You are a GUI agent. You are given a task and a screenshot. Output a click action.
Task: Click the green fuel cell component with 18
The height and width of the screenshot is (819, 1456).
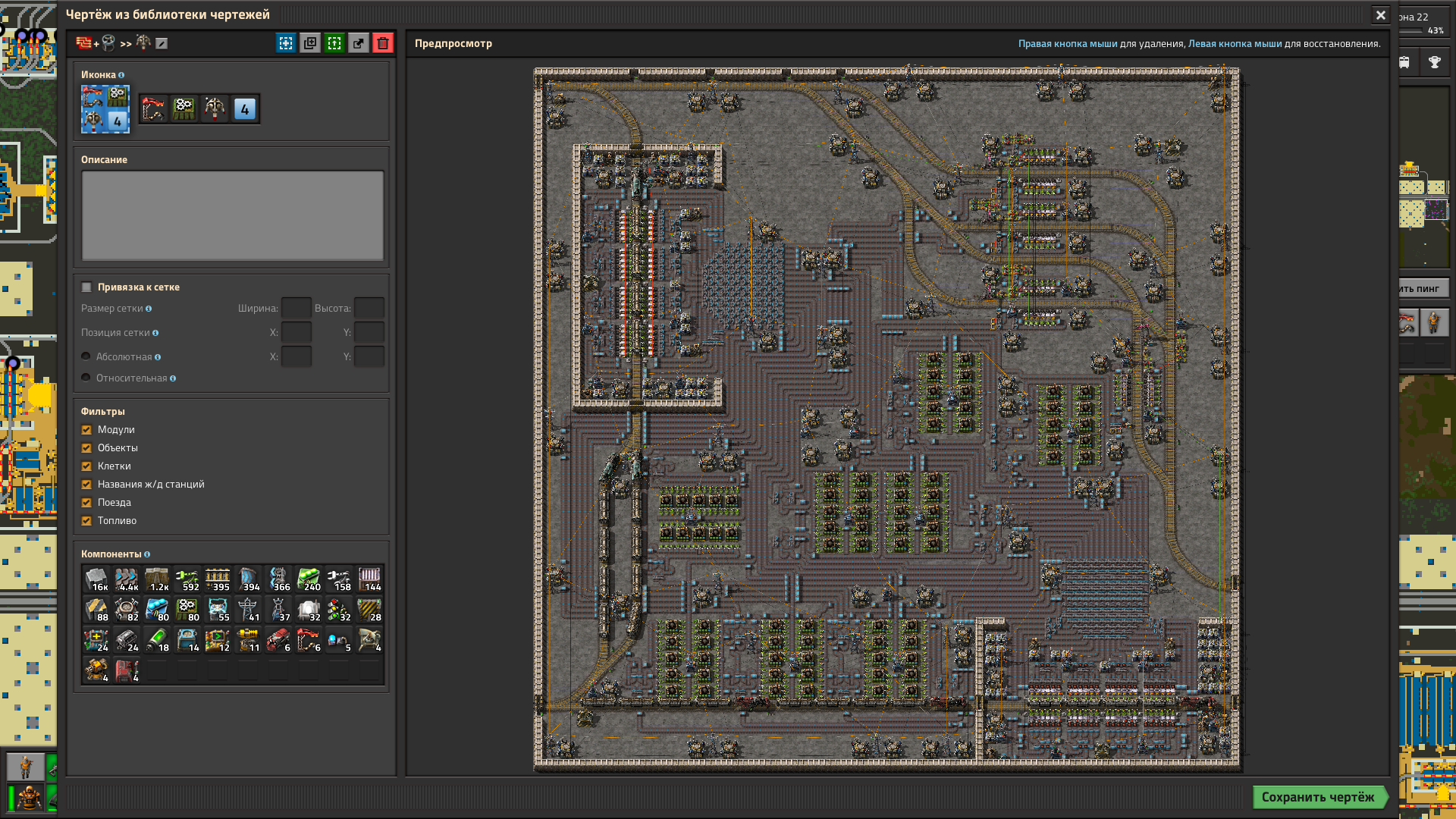(x=157, y=640)
